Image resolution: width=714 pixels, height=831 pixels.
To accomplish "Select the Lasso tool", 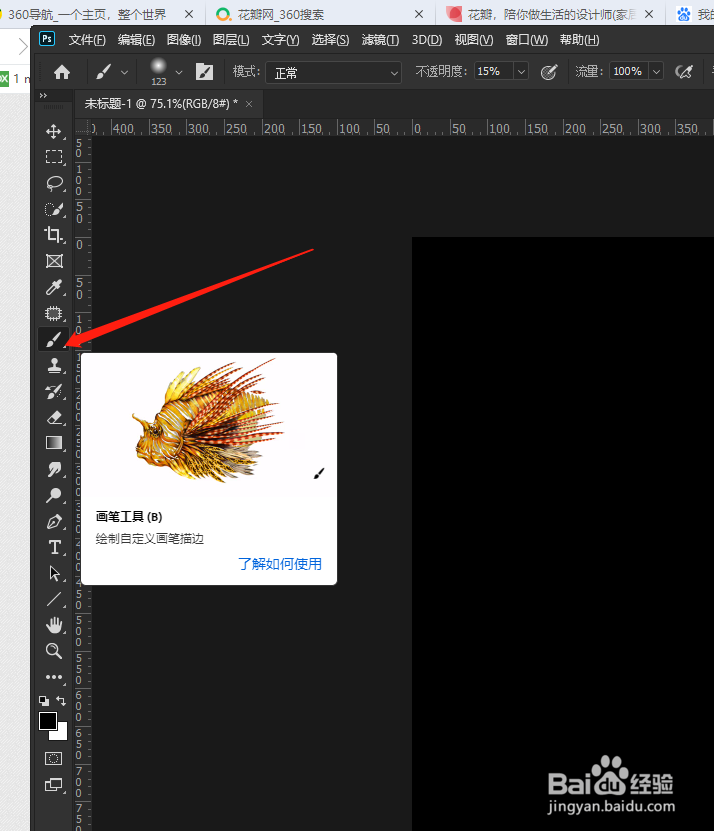I will (x=54, y=183).
